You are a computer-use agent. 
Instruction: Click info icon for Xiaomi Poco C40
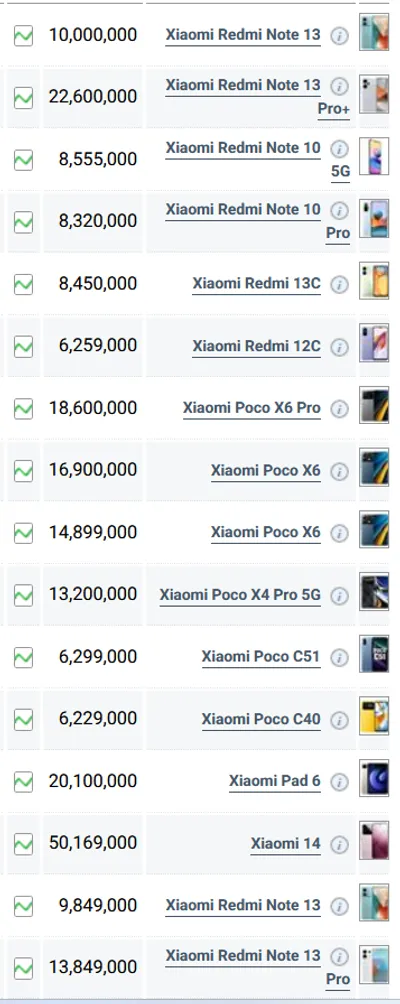tap(339, 720)
